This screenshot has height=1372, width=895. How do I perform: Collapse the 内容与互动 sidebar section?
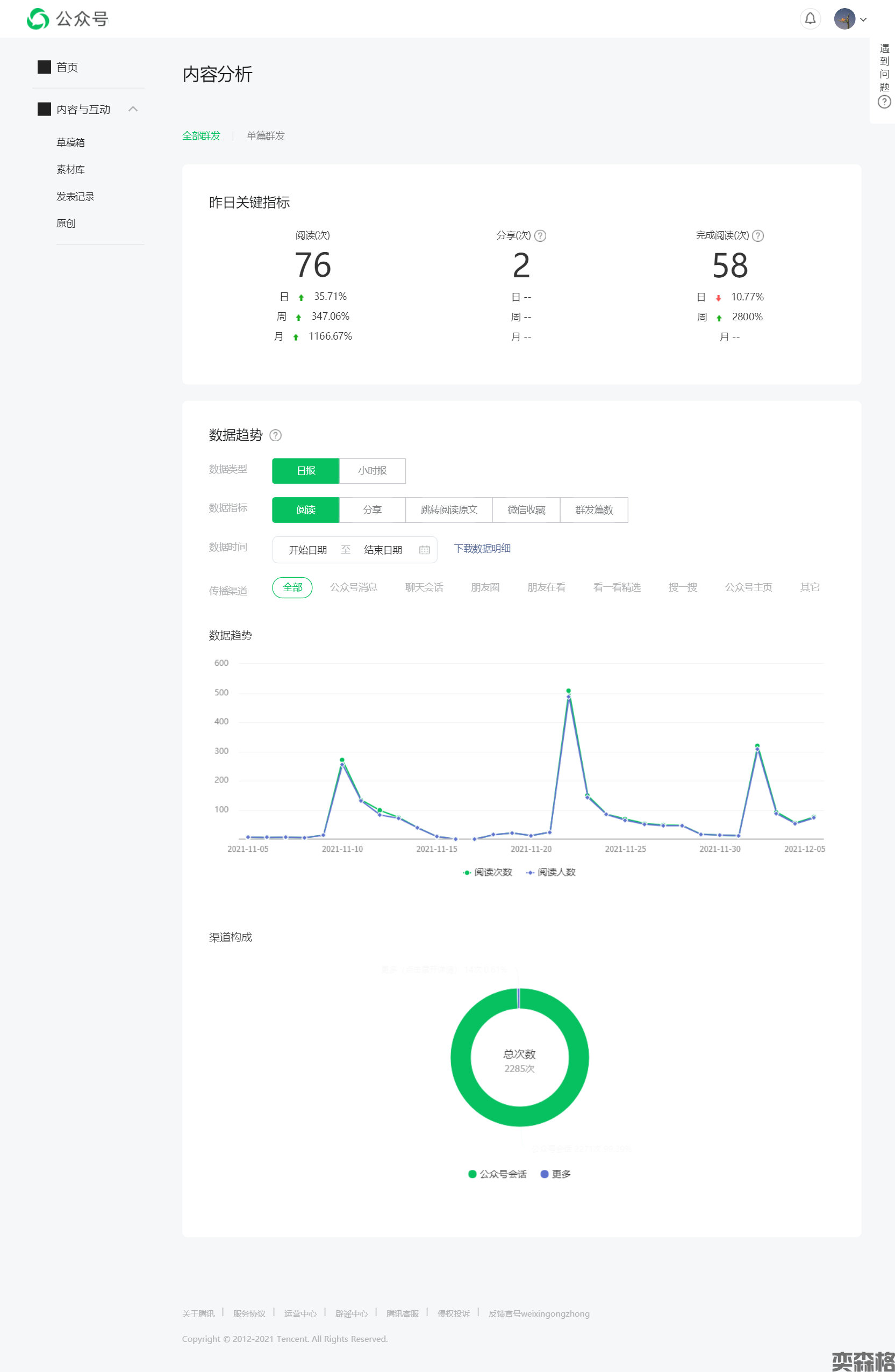133,109
